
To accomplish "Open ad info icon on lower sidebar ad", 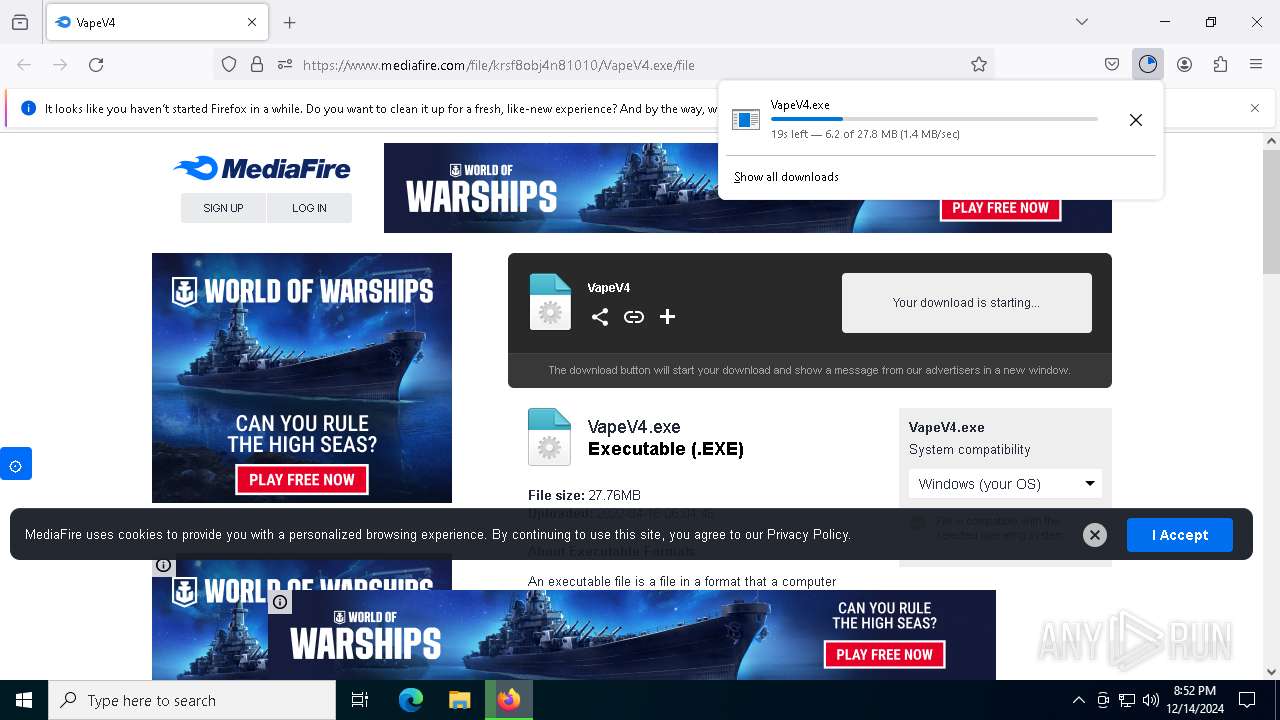I will [x=164, y=566].
